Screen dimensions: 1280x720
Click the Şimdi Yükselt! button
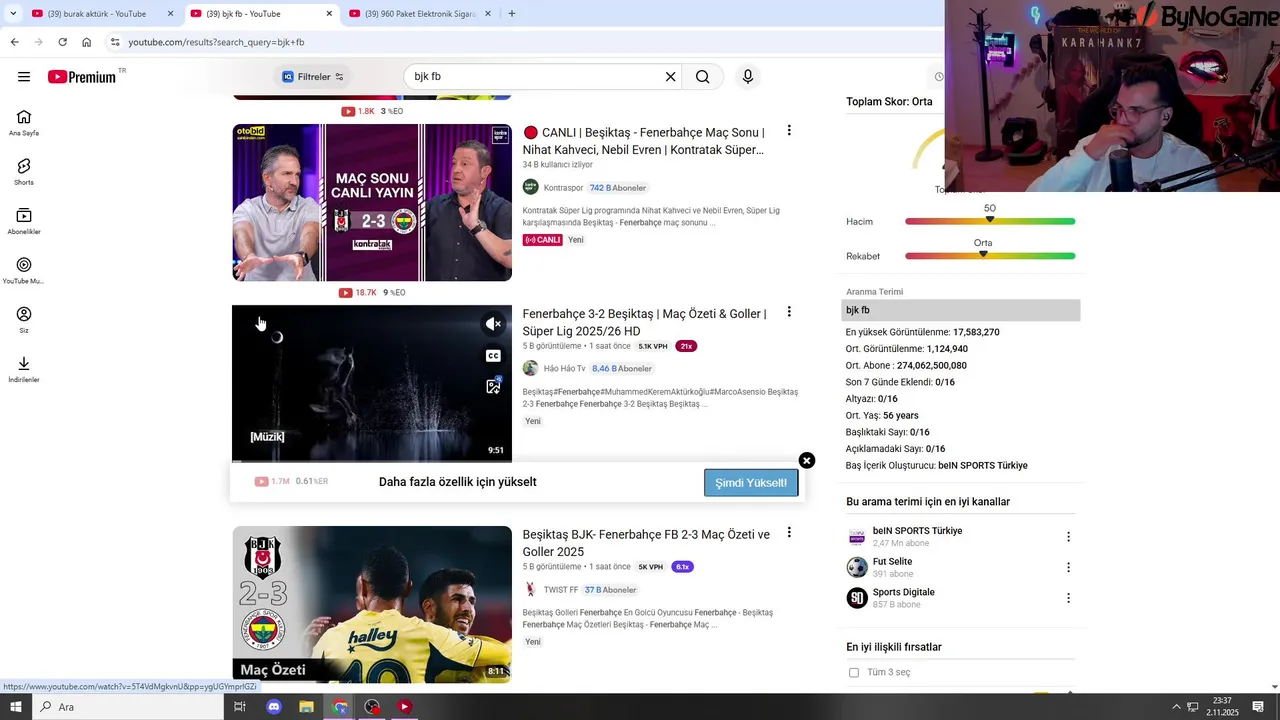point(751,483)
